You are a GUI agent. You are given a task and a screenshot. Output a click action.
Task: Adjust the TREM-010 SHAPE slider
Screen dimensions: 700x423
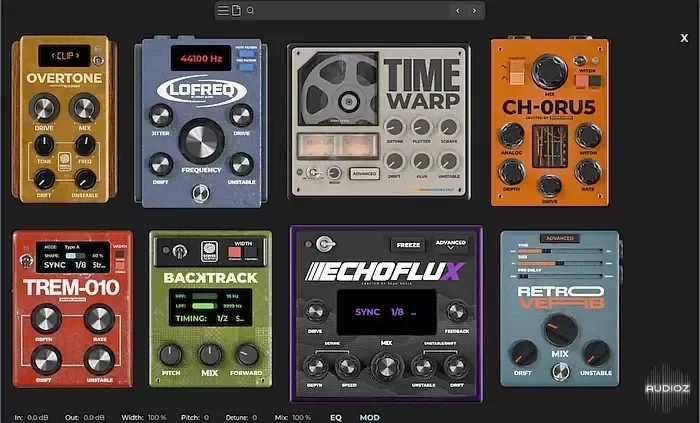[x=75, y=256]
